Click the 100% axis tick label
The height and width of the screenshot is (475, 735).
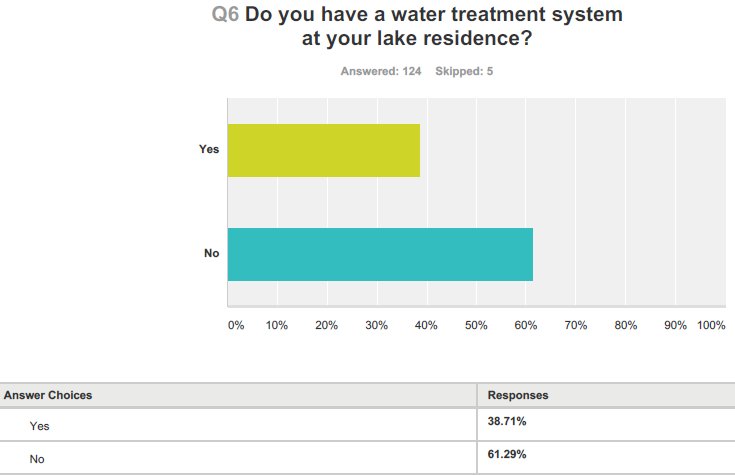click(711, 325)
